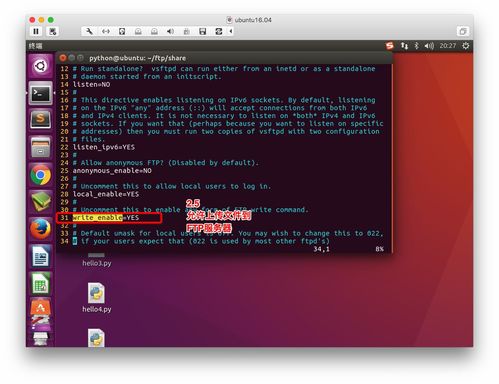Open VM settings wrench icon
Viewport: 499px width, 384px height.
click(x=89, y=31)
